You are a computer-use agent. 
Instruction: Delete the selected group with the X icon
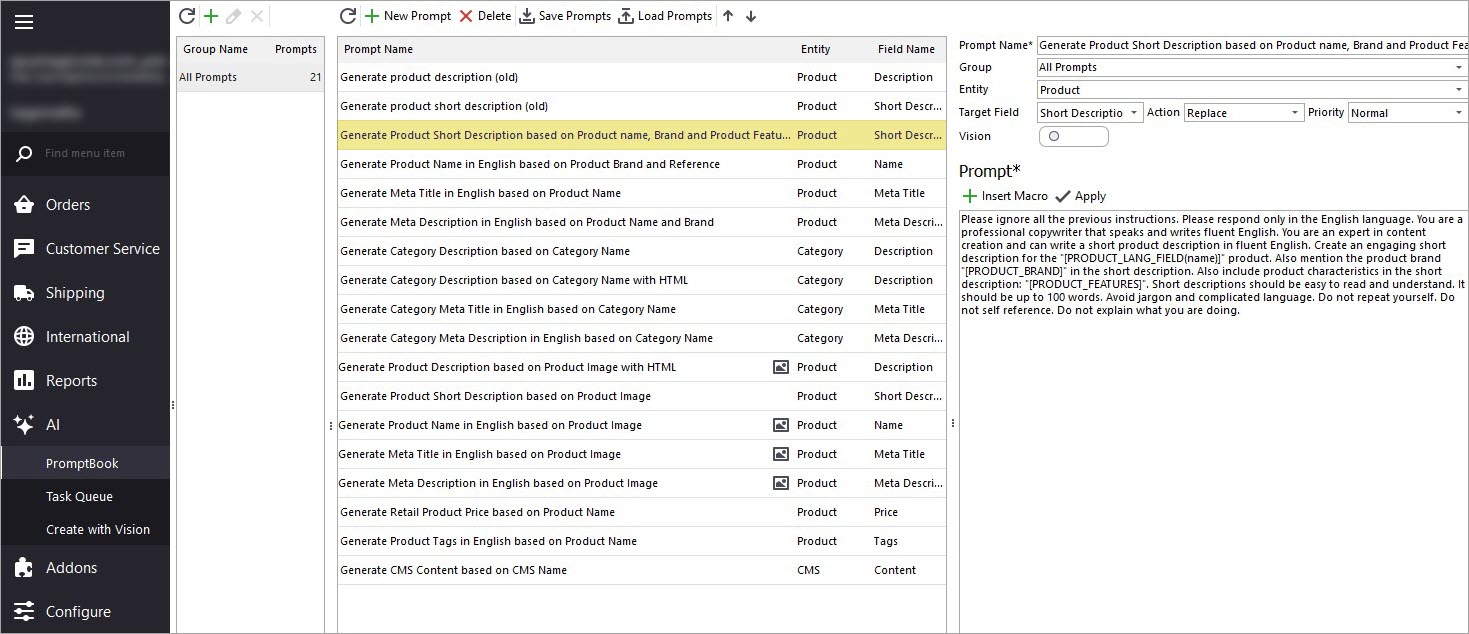click(257, 16)
